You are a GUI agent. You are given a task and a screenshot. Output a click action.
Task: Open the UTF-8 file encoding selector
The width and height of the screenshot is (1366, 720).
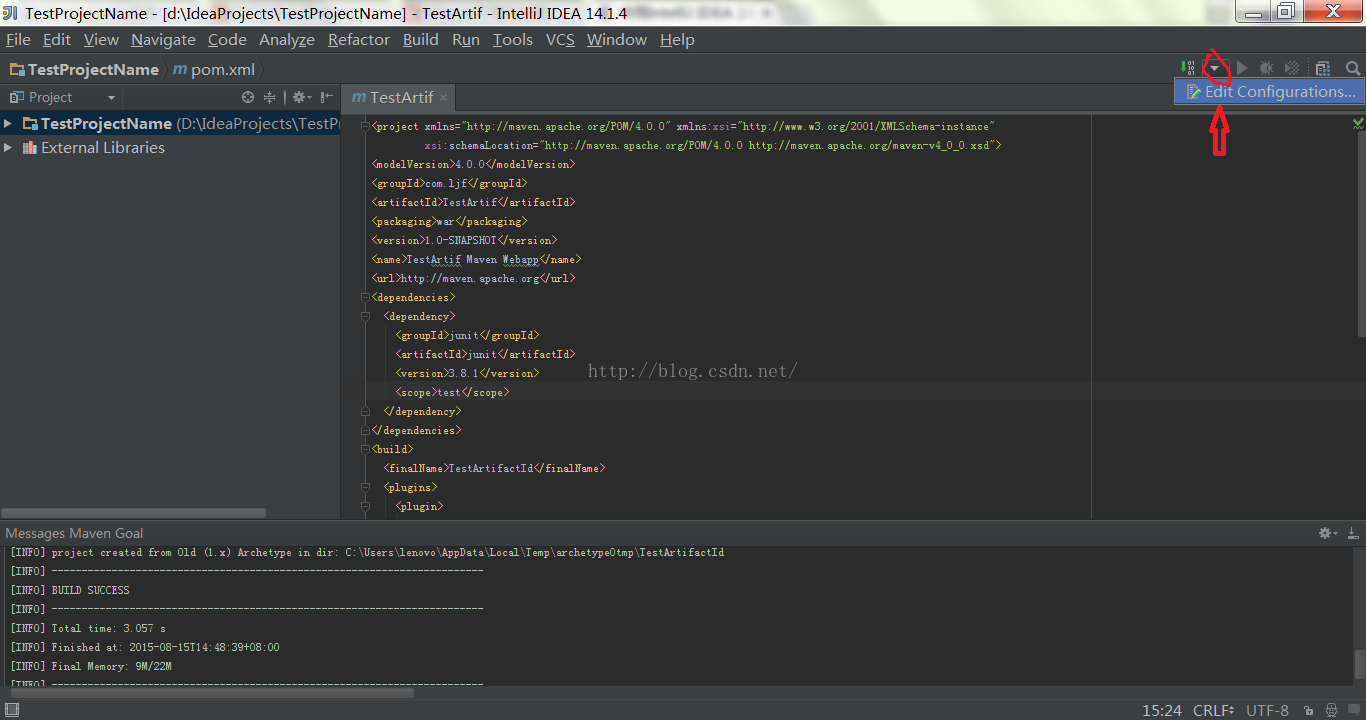pyautogui.click(x=1267, y=711)
